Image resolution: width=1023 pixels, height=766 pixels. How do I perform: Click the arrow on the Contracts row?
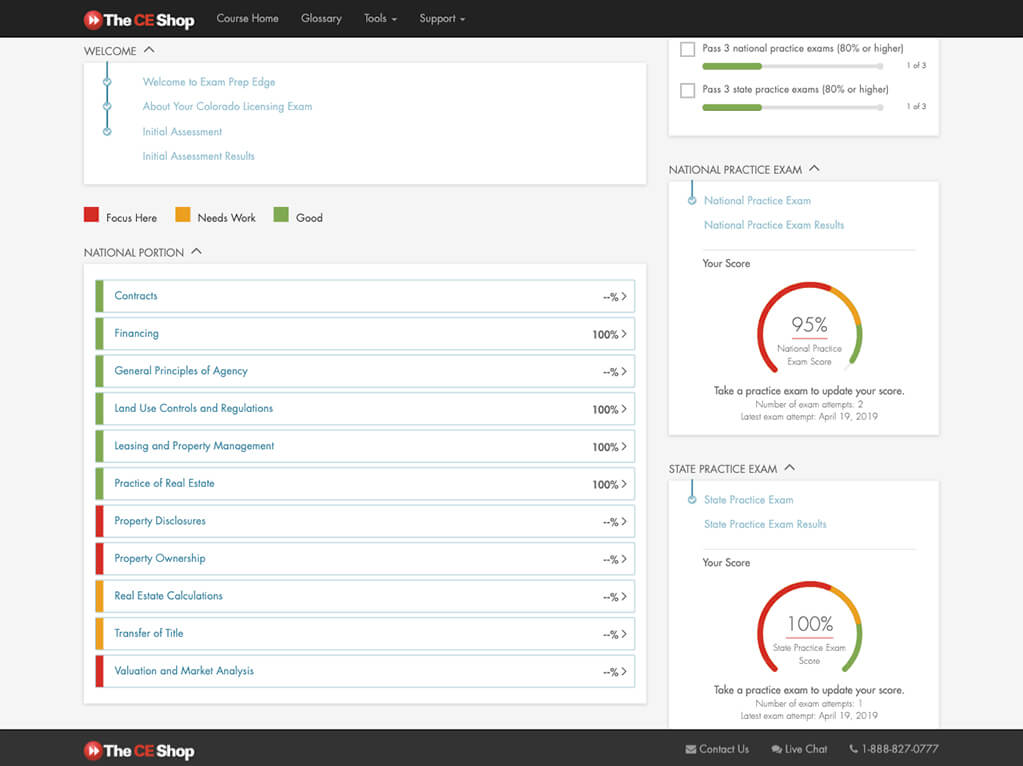click(624, 297)
